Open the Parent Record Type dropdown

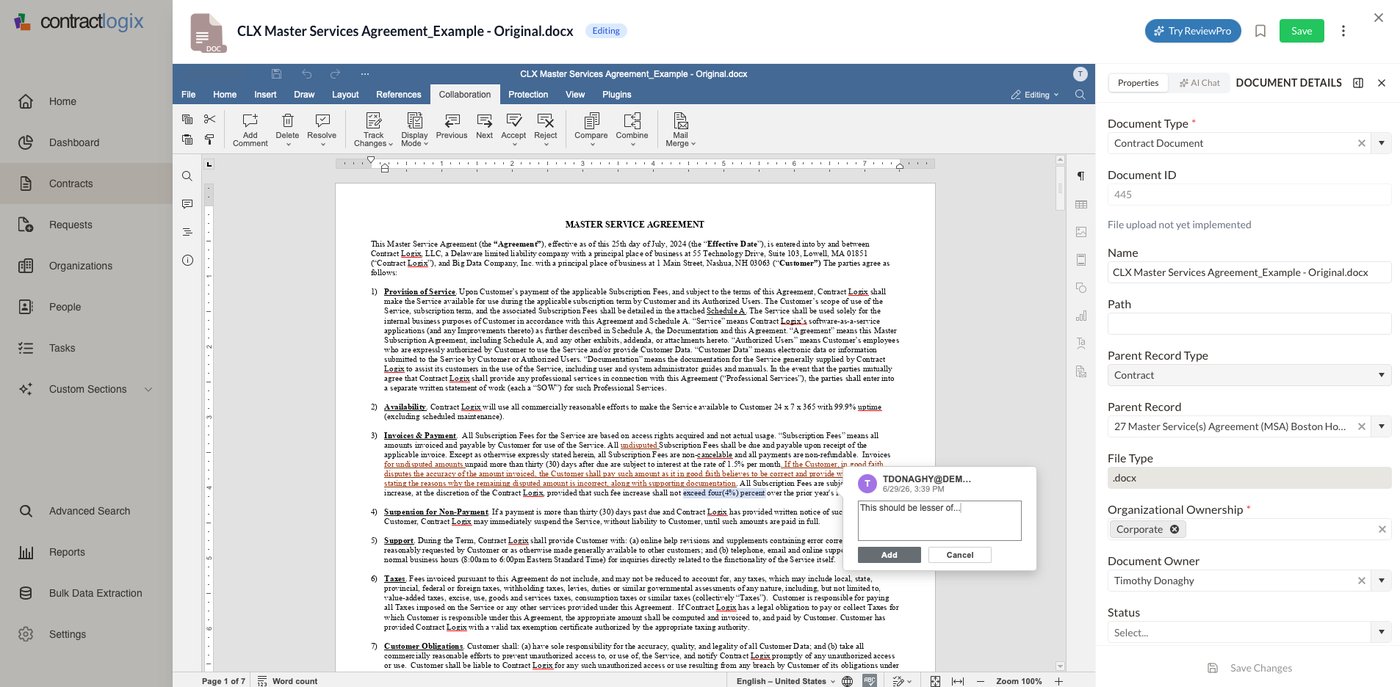click(1249, 375)
